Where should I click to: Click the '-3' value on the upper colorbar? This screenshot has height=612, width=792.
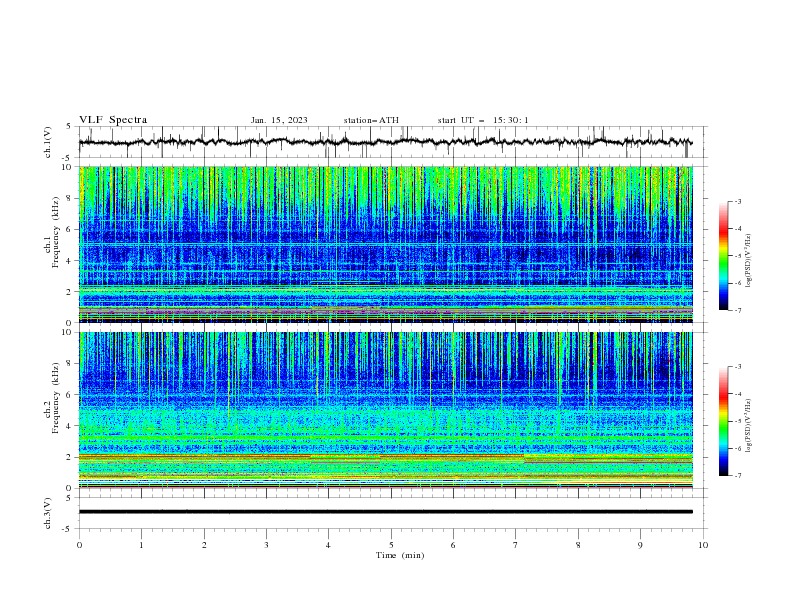tap(737, 201)
